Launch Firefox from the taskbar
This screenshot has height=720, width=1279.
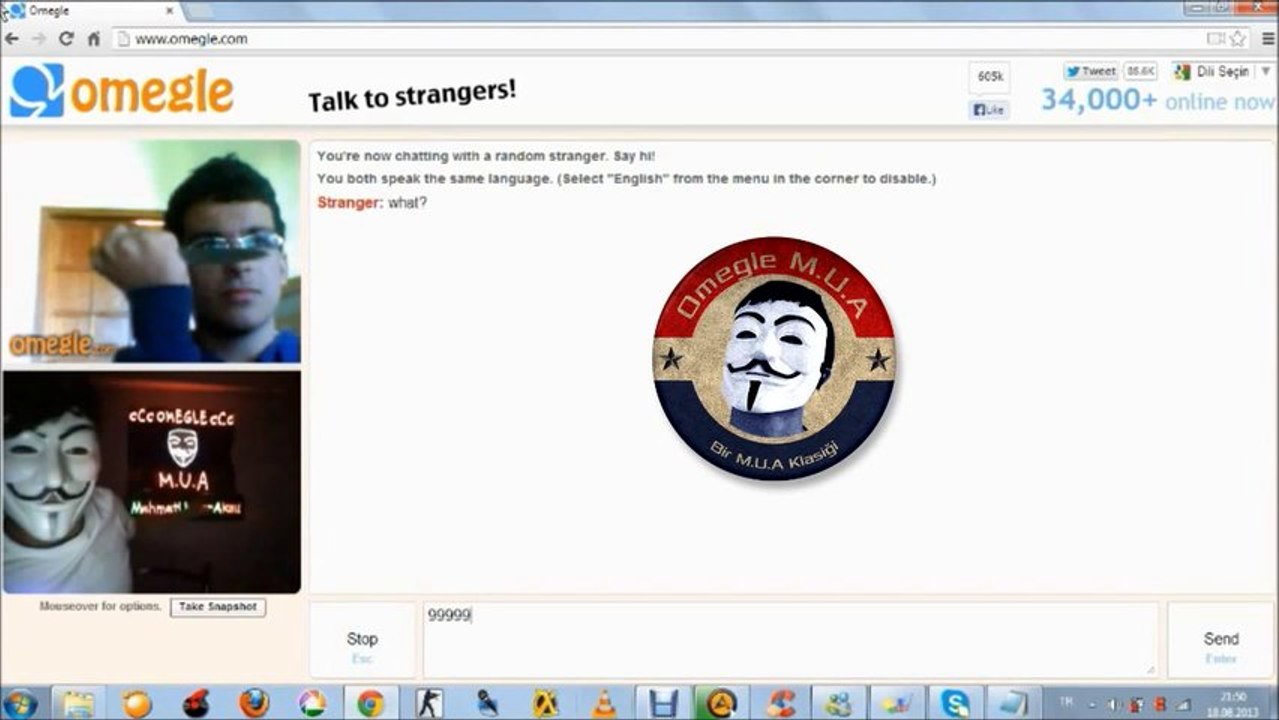click(x=254, y=704)
